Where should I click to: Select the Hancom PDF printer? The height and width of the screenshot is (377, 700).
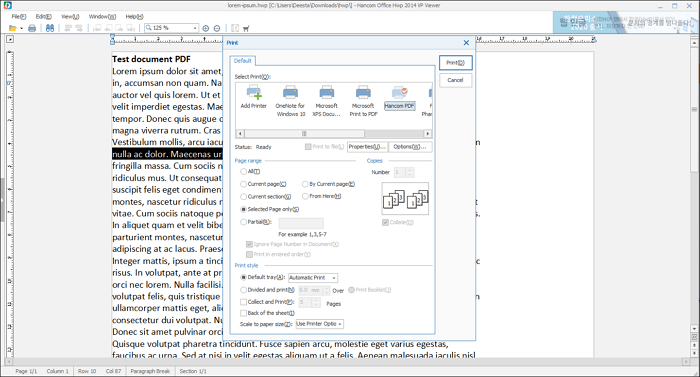click(x=400, y=98)
